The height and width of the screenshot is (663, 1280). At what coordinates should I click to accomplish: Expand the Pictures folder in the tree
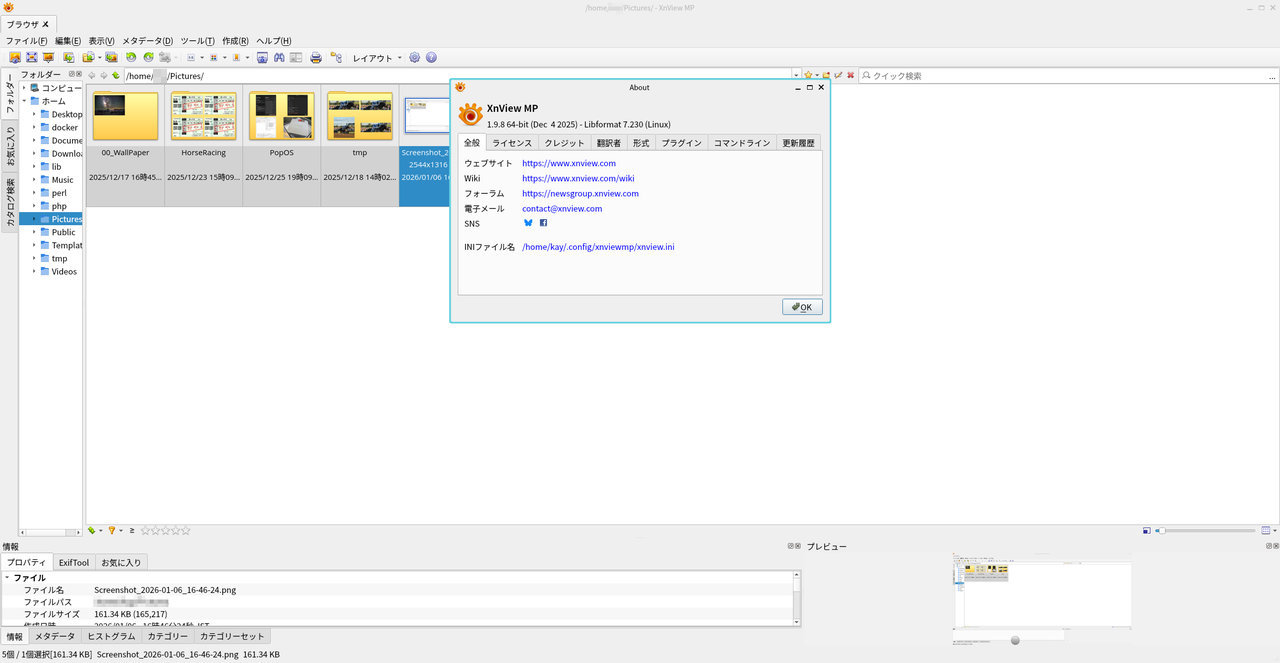(x=33, y=219)
